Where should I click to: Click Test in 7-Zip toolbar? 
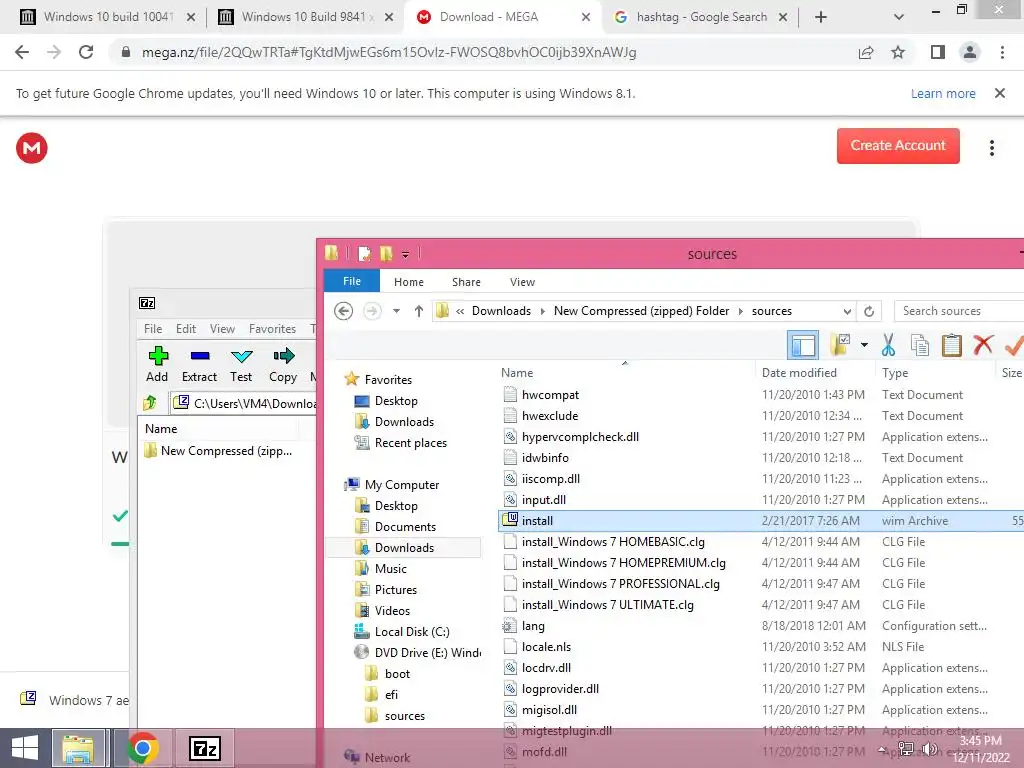pos(241,365)
